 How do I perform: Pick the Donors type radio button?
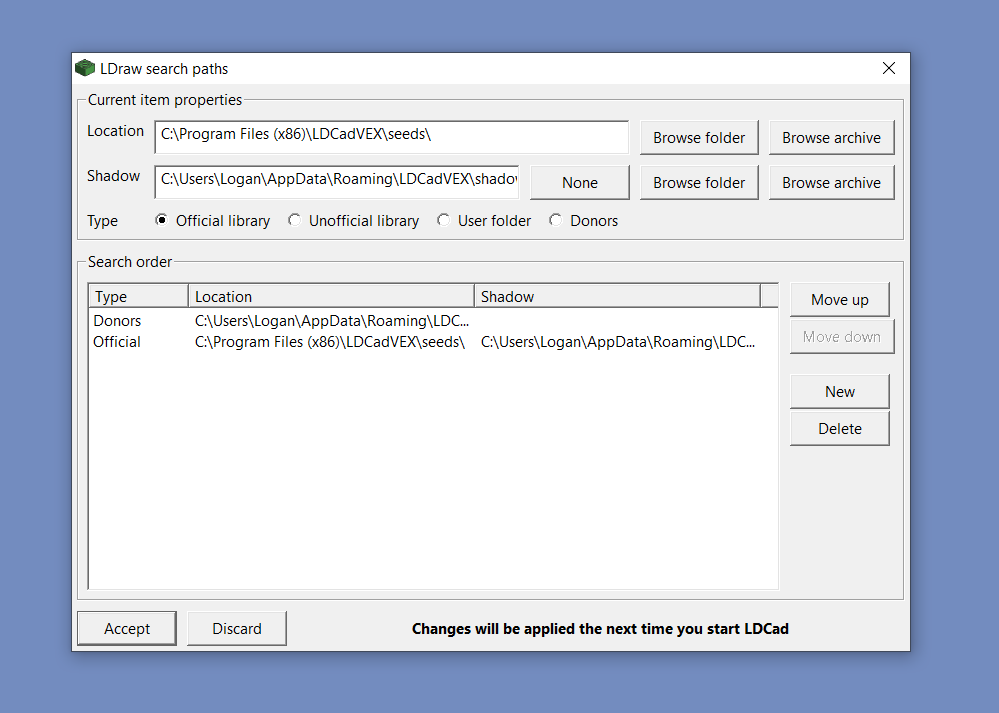click(556, 221)
